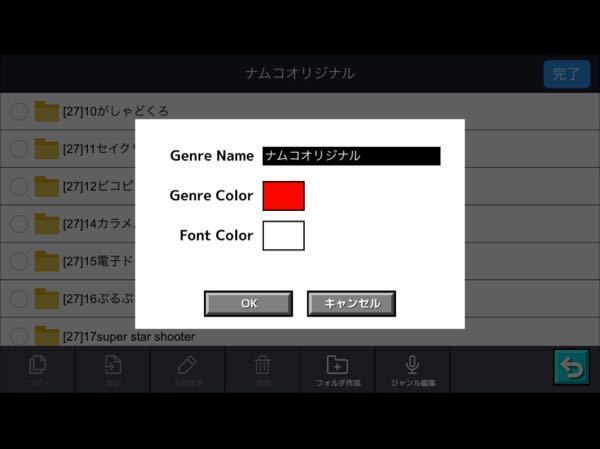Select radio circle for [27]10がしゃどくろ
Screen dimensions: 600x449
[18, 111]
